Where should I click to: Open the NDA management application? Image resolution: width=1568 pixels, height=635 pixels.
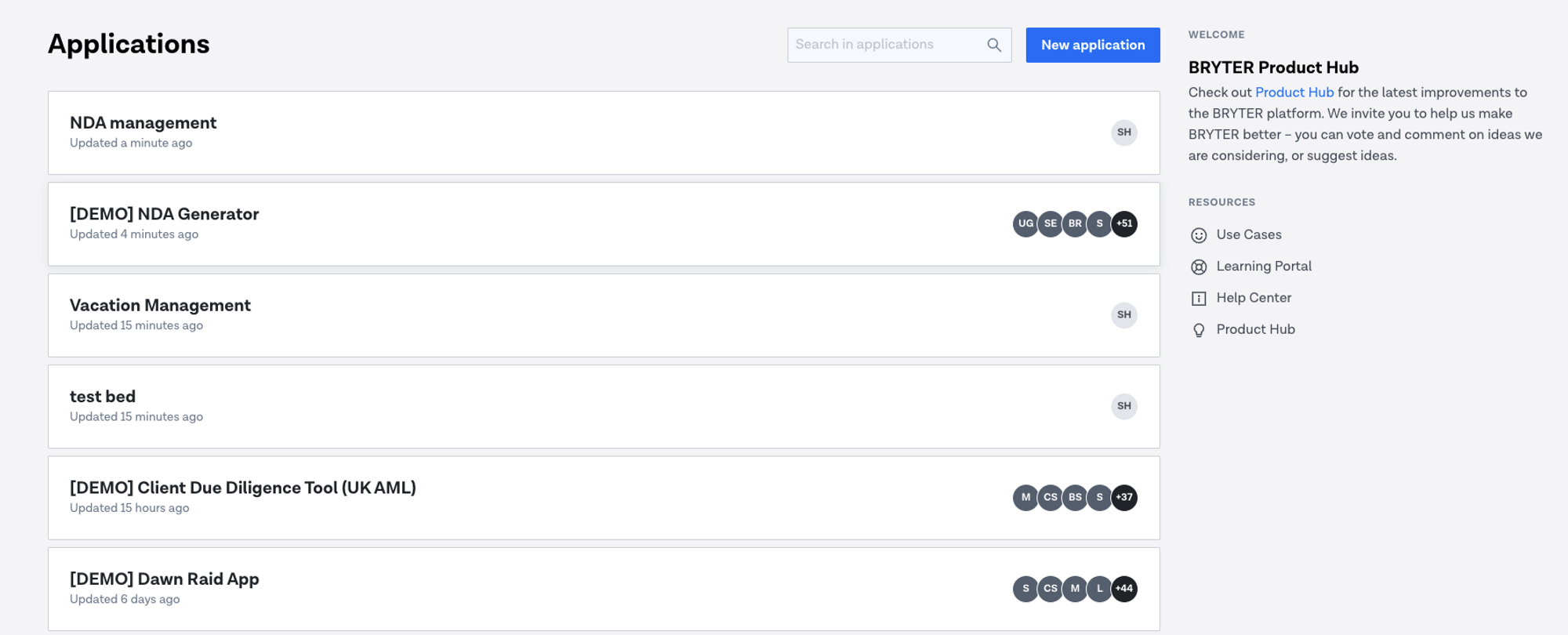pos(143,123)
